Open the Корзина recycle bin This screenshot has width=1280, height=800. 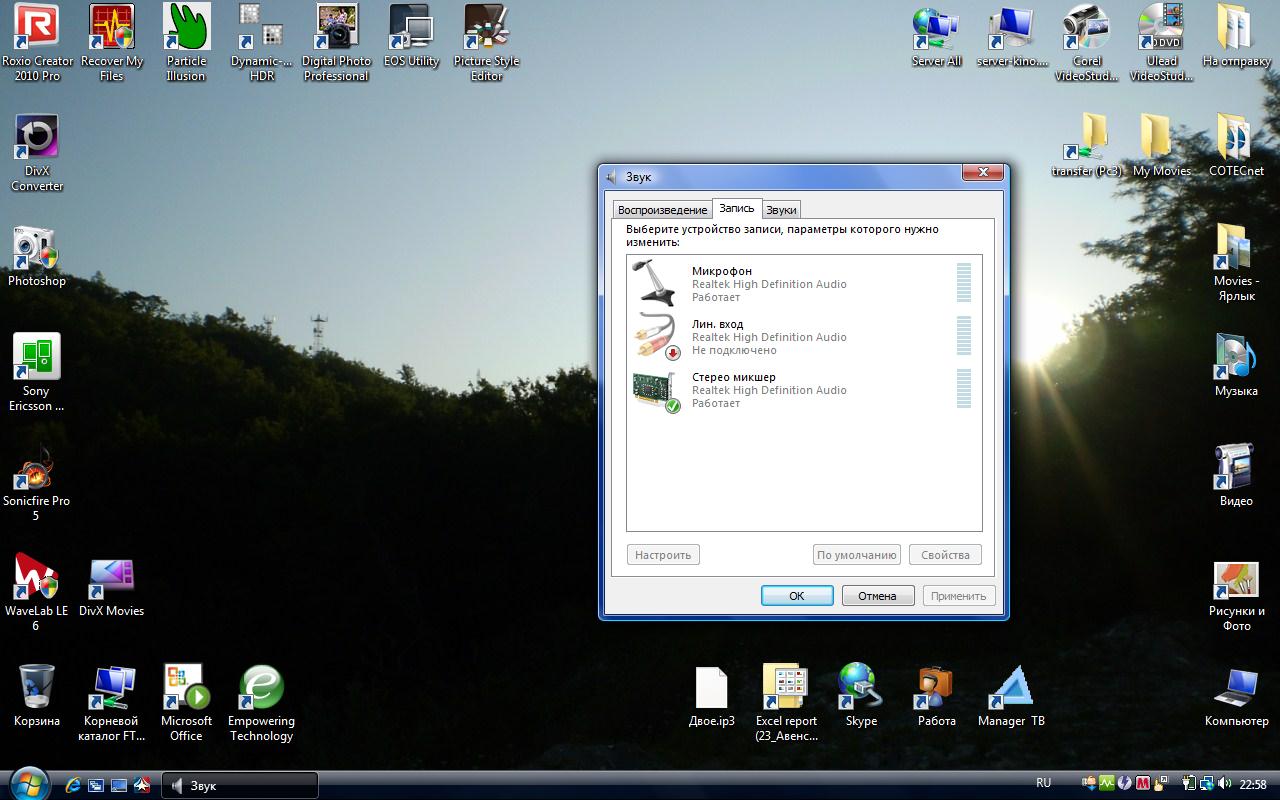37,695
